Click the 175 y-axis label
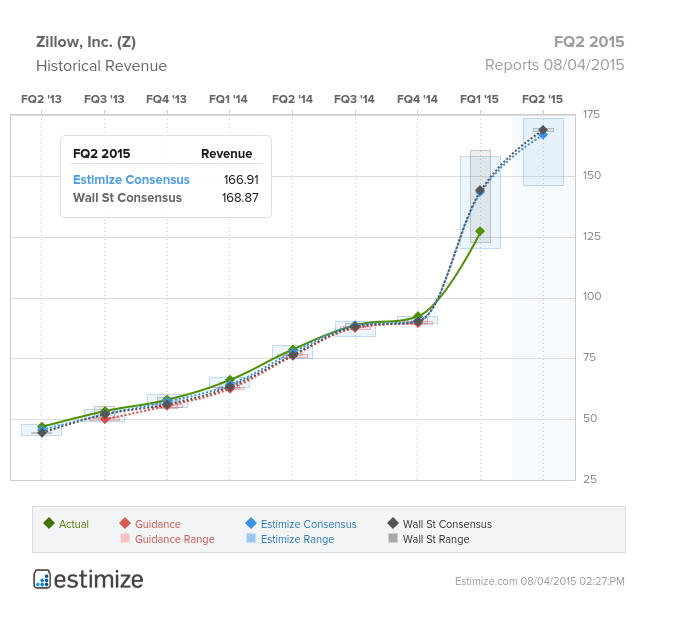The width and height of the screenshot is (675, 620). [x=591, y=115]
